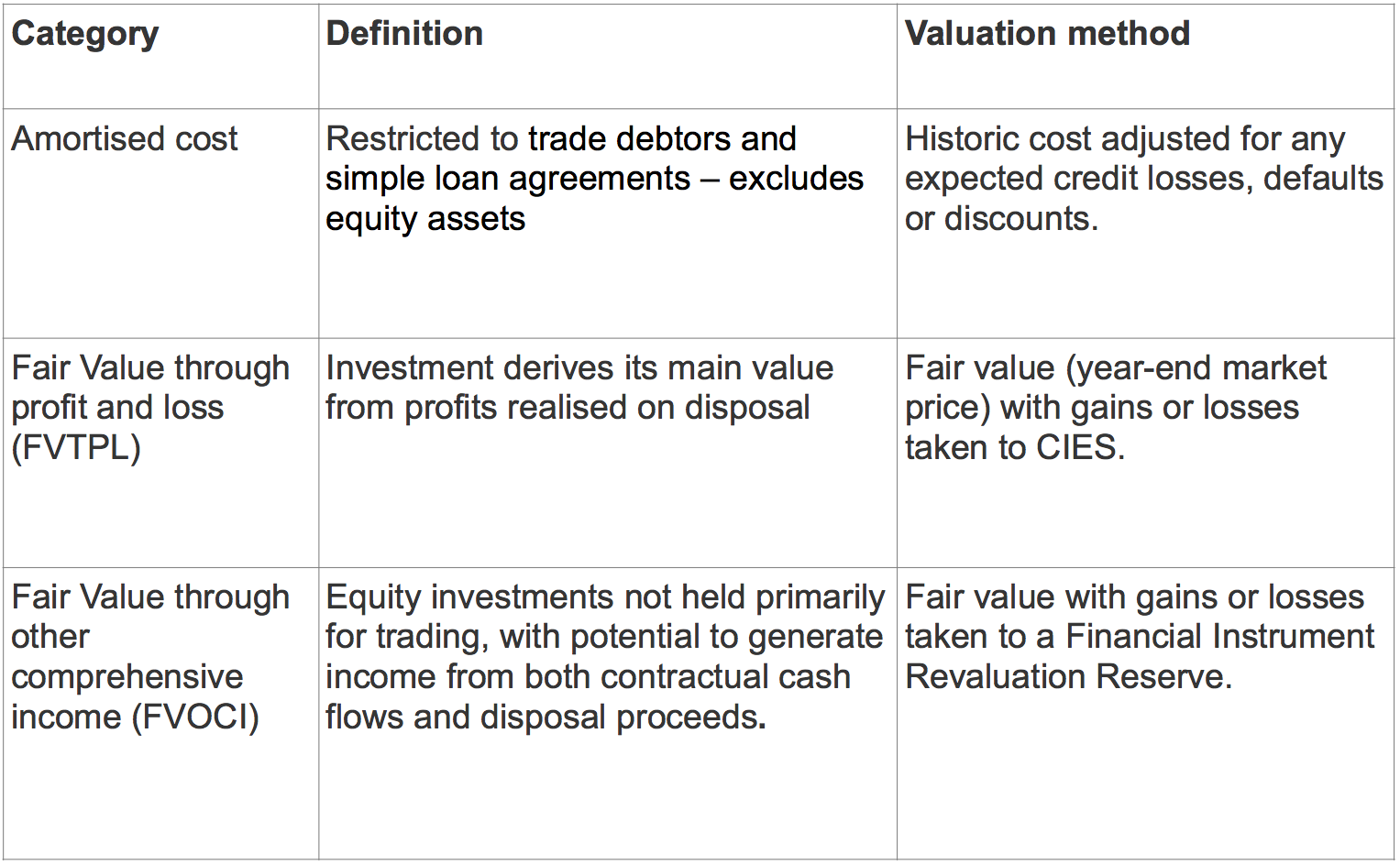Click the words simple loan agreements

[508, 179]
